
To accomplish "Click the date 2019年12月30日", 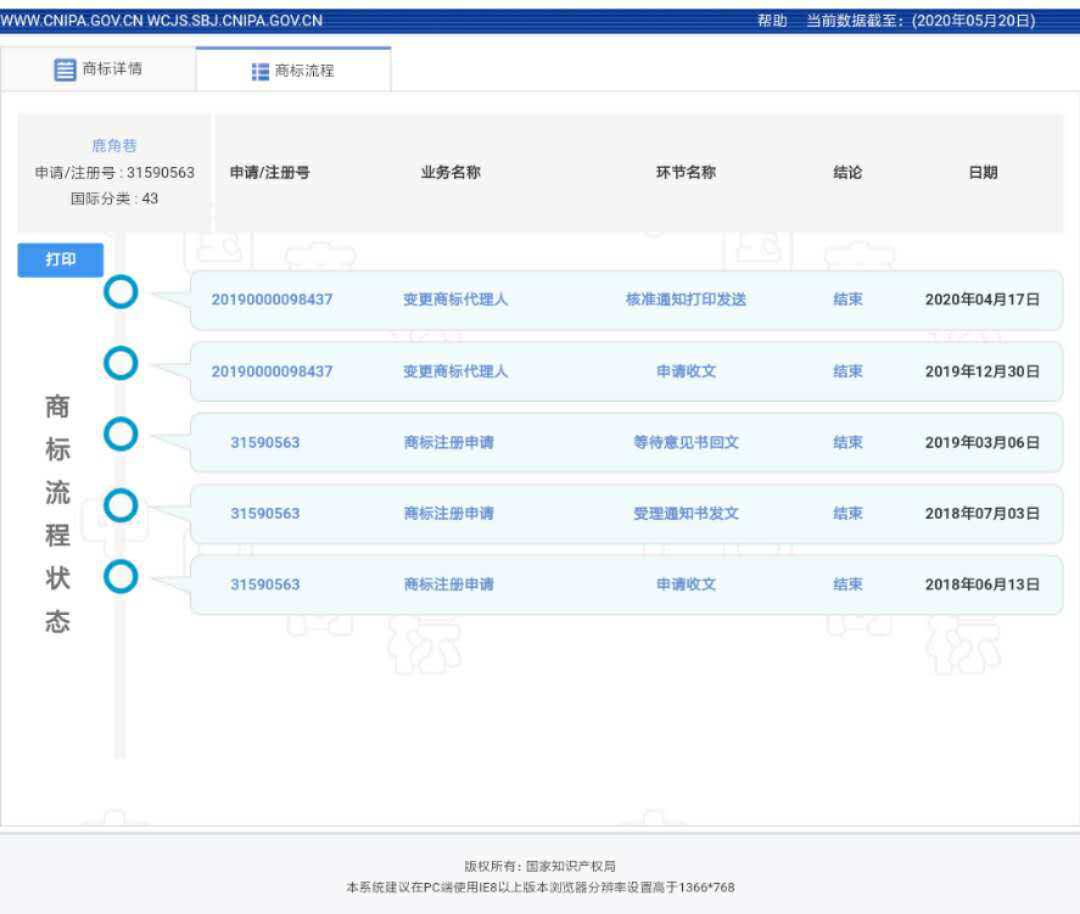I will click(982, 371).
